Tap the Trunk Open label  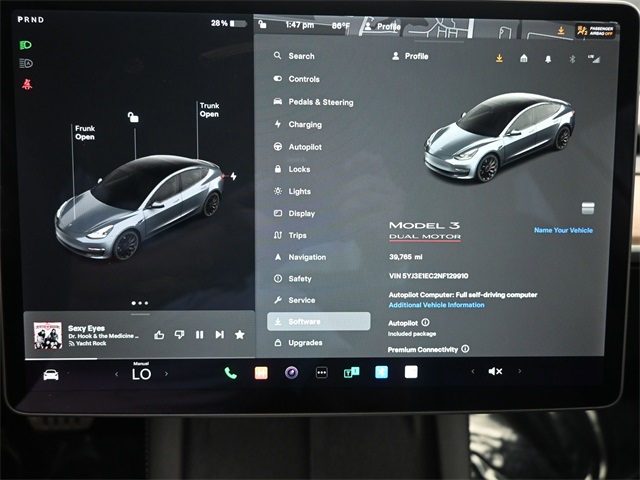point(209,110)
